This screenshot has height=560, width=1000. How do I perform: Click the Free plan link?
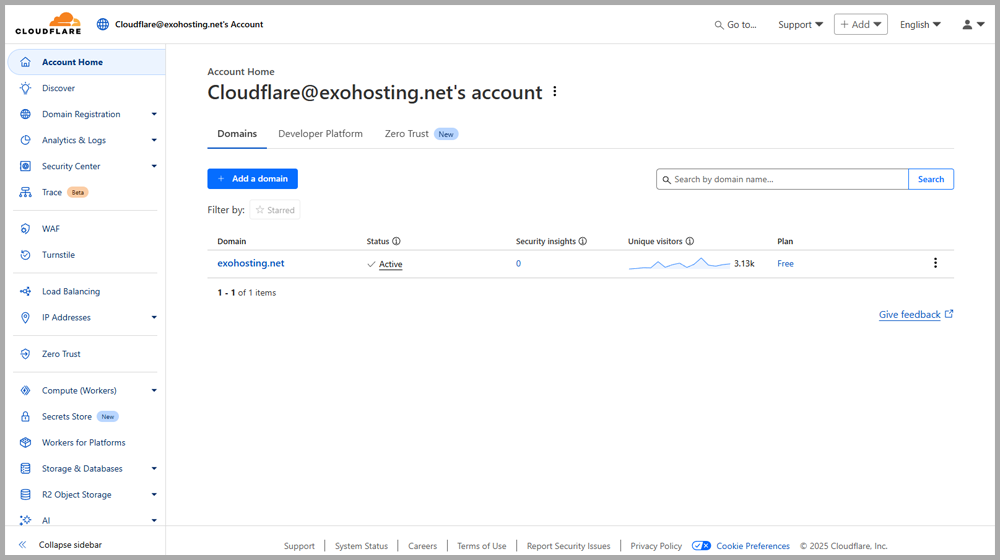click(x=785, y=263)
